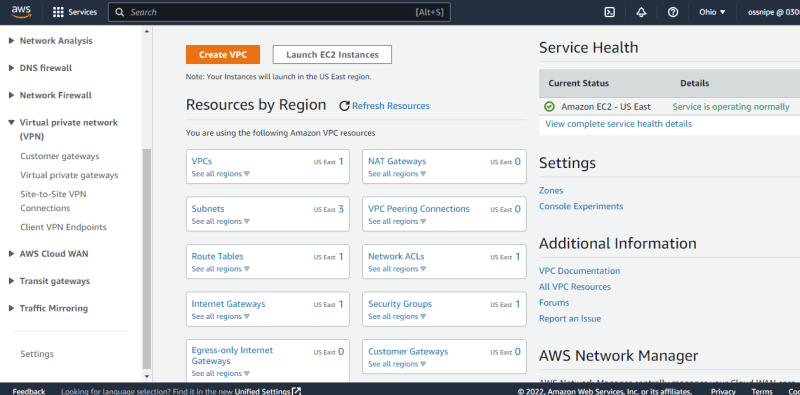Click the AWS logo home icon
The width and height of the screenshot is (800, 395).
click(21, 12)
